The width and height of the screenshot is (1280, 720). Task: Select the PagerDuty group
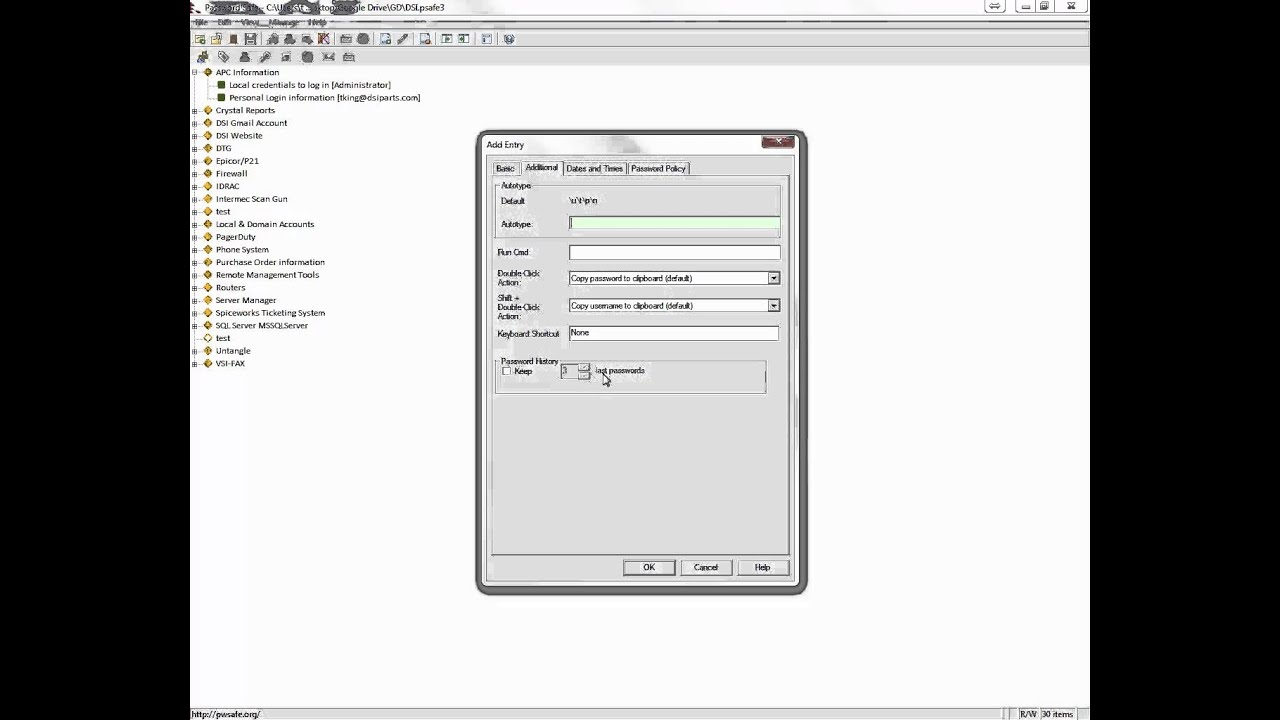[x=236, y=237]
